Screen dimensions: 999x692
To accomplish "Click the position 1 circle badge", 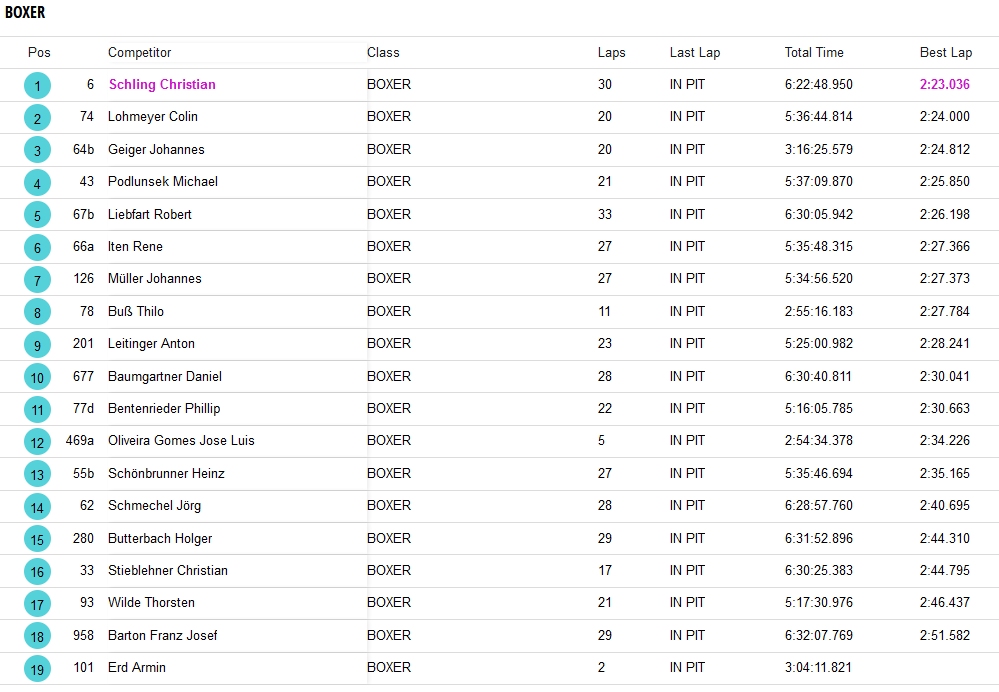I will click(x=37, y=86).
